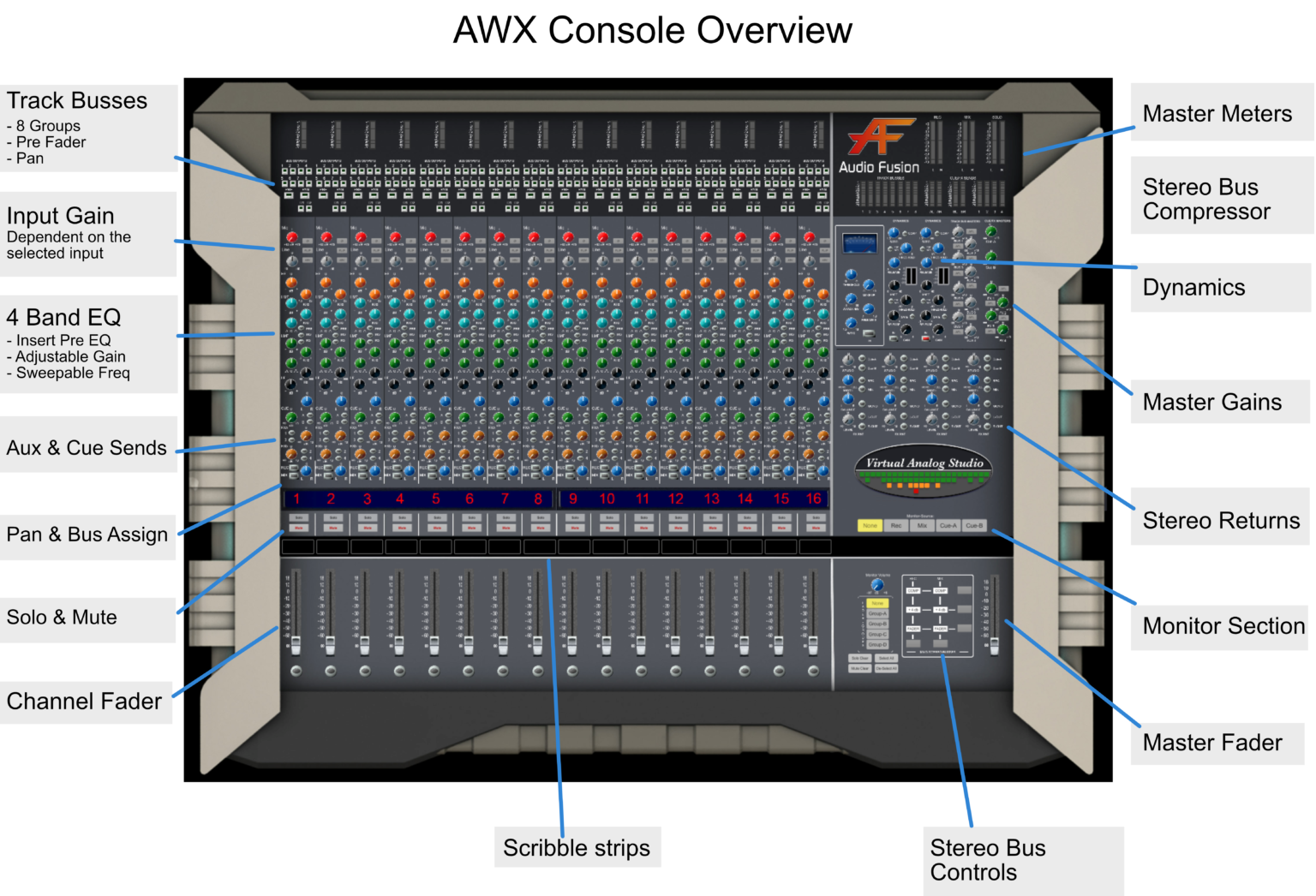
Task: Mute channel 8
Action: [540, 528]
